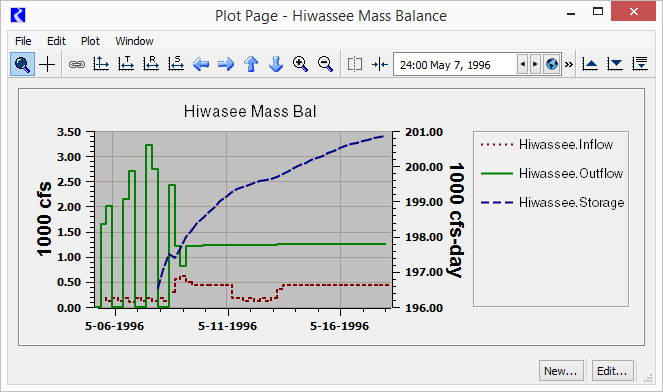This screenshot has width=663, height=392.
Task: Click Hiwassee.Outflow legend entry
Action: click(551, 173)
